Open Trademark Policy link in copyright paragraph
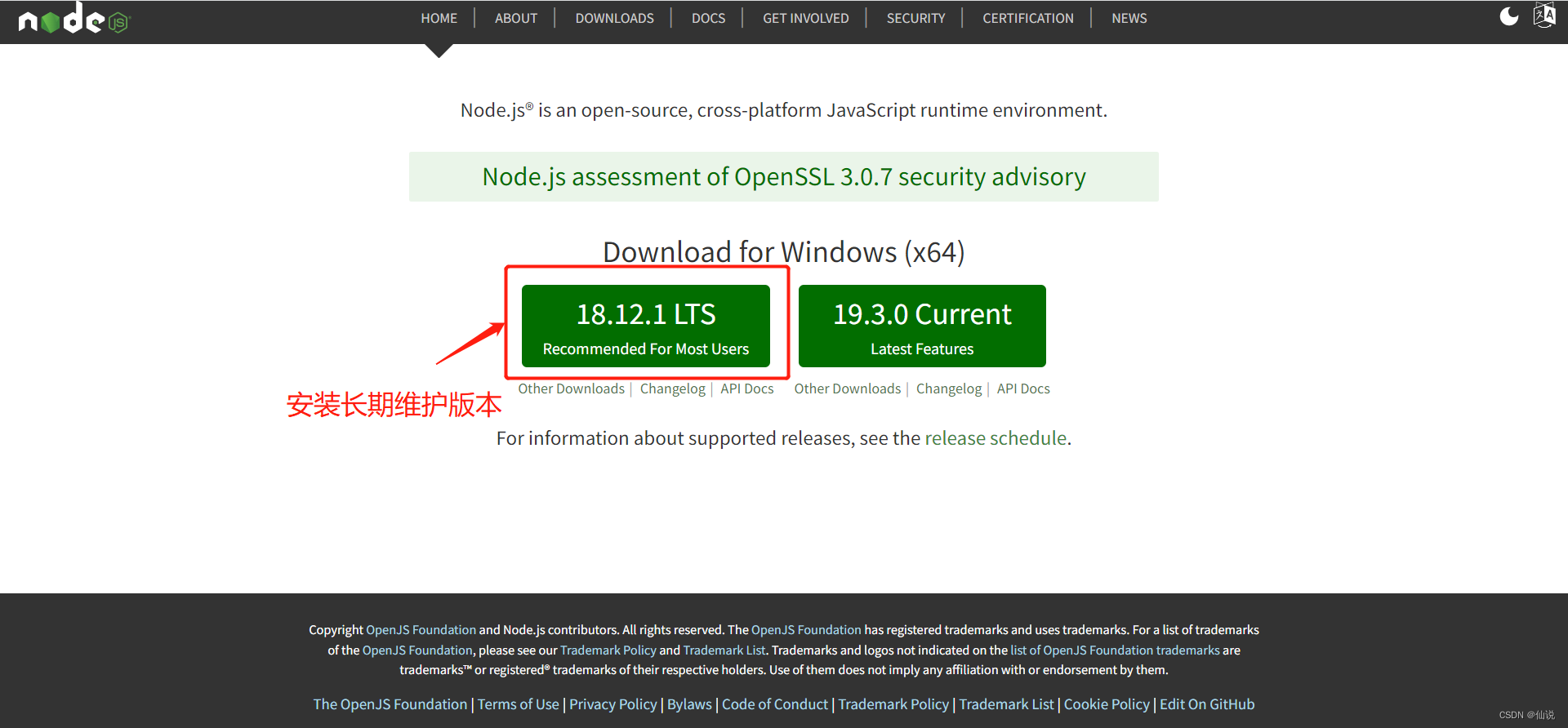 click(x=608, y=650)
